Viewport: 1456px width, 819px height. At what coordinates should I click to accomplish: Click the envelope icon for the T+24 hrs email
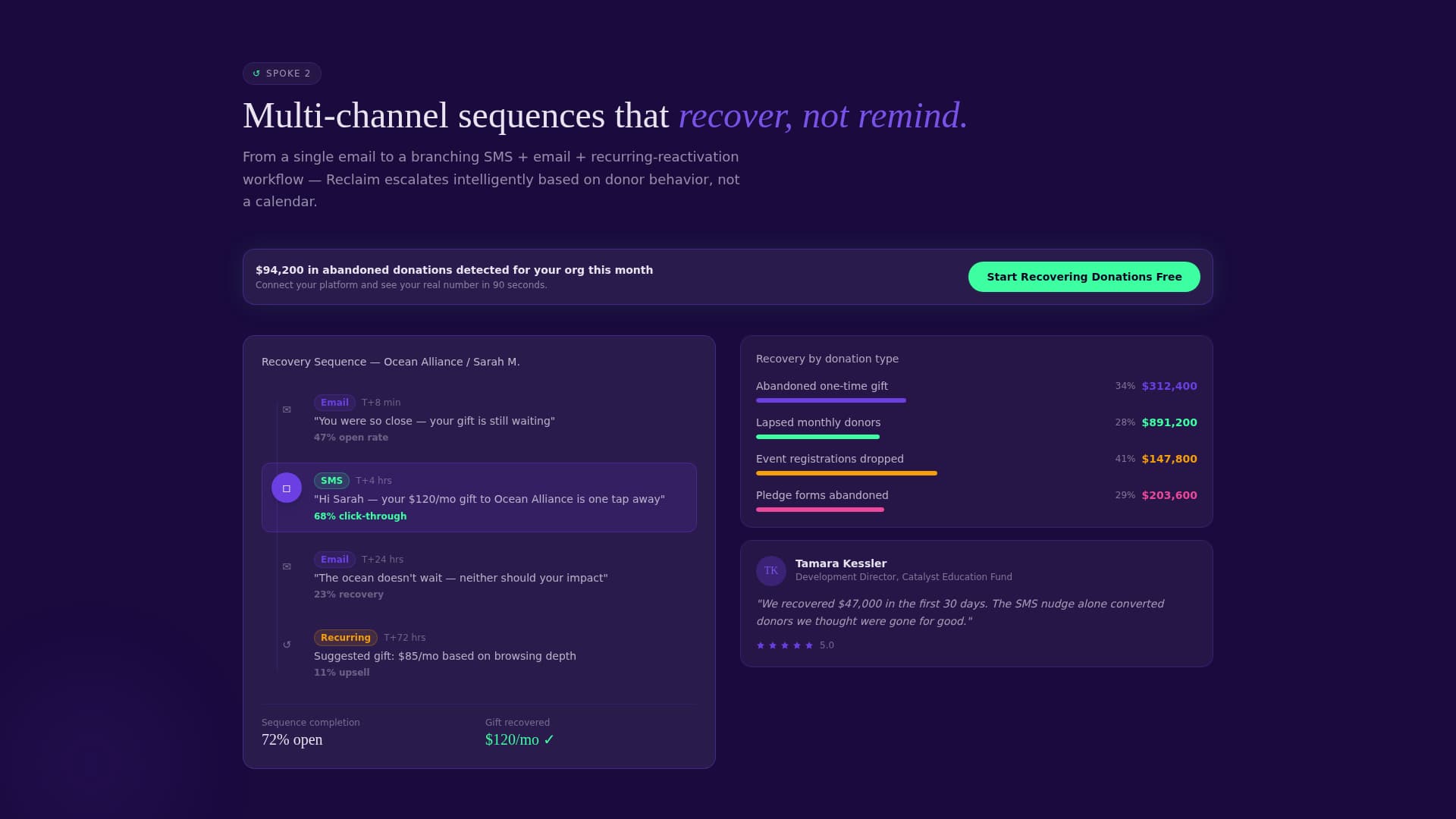point(287,566)
